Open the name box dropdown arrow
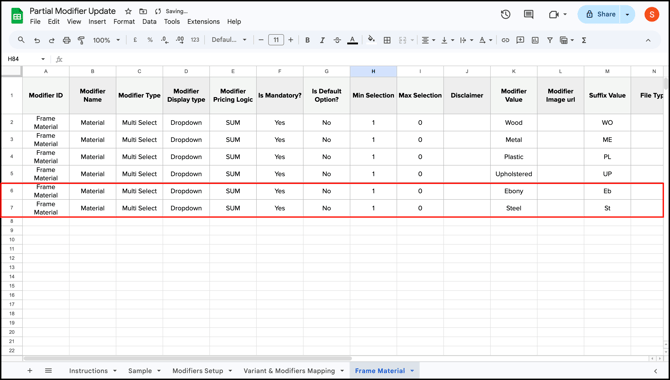This screenshot has width=670, height=380. [43, 59]
